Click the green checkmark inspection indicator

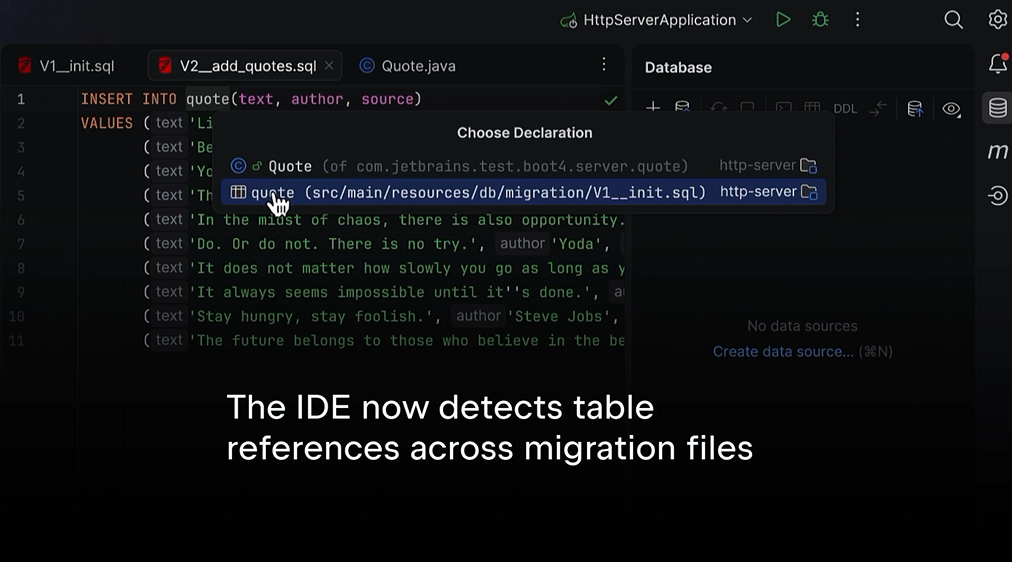point(611,100)
